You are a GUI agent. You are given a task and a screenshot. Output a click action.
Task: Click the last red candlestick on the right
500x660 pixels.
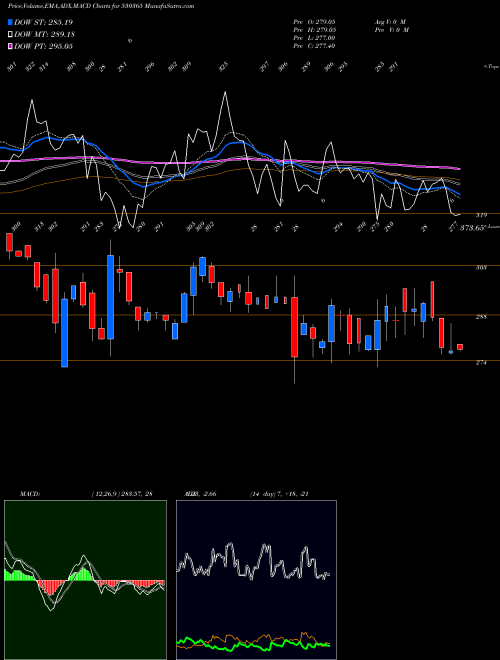pyautogui.click(x=460, y=347)
